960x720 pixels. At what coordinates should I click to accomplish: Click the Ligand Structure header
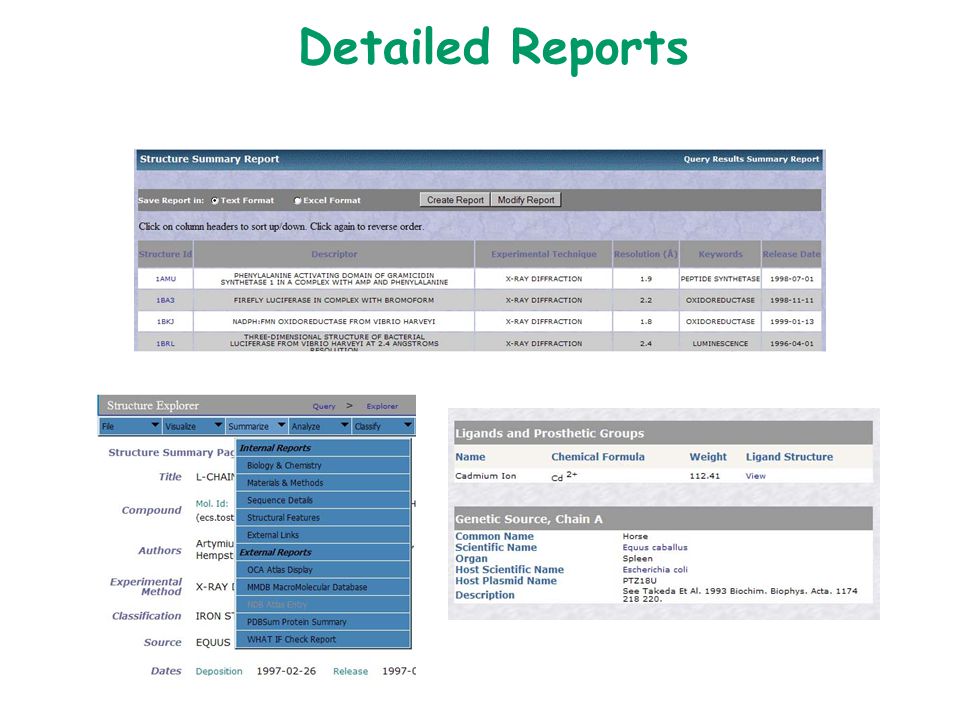tap(789, 457)
